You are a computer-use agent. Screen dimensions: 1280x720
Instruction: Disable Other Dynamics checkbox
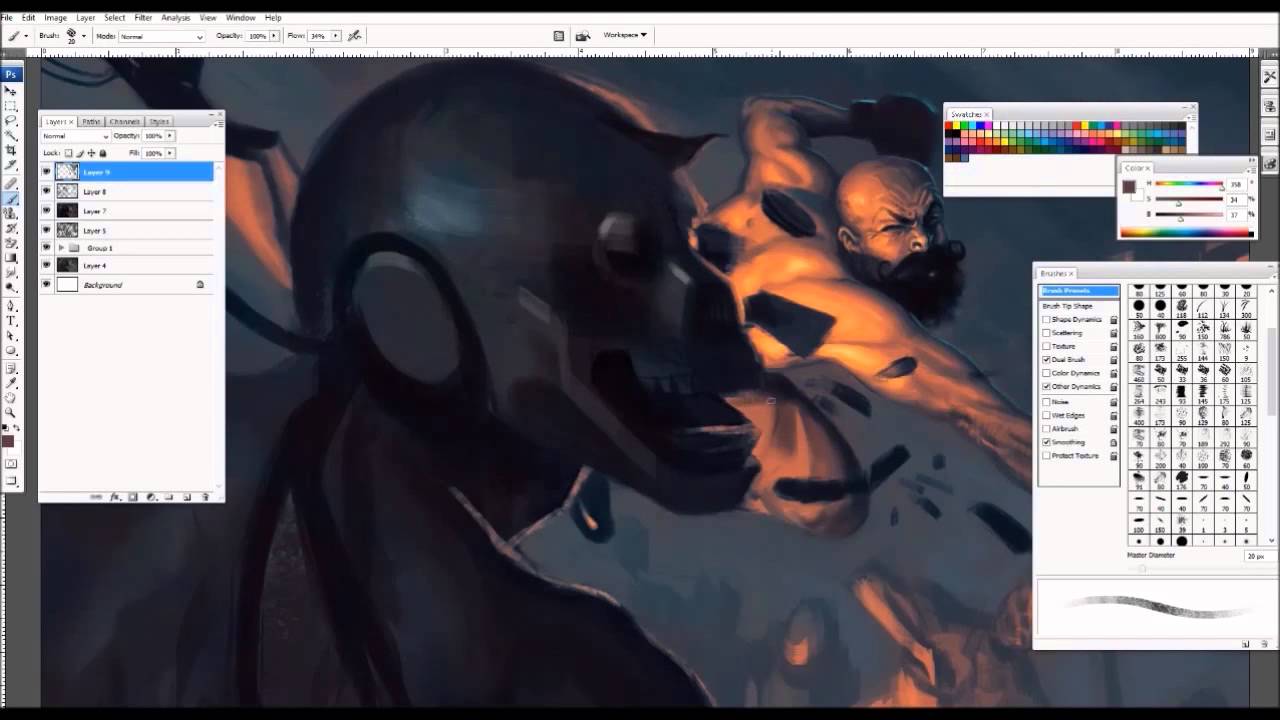point(1046,386)
